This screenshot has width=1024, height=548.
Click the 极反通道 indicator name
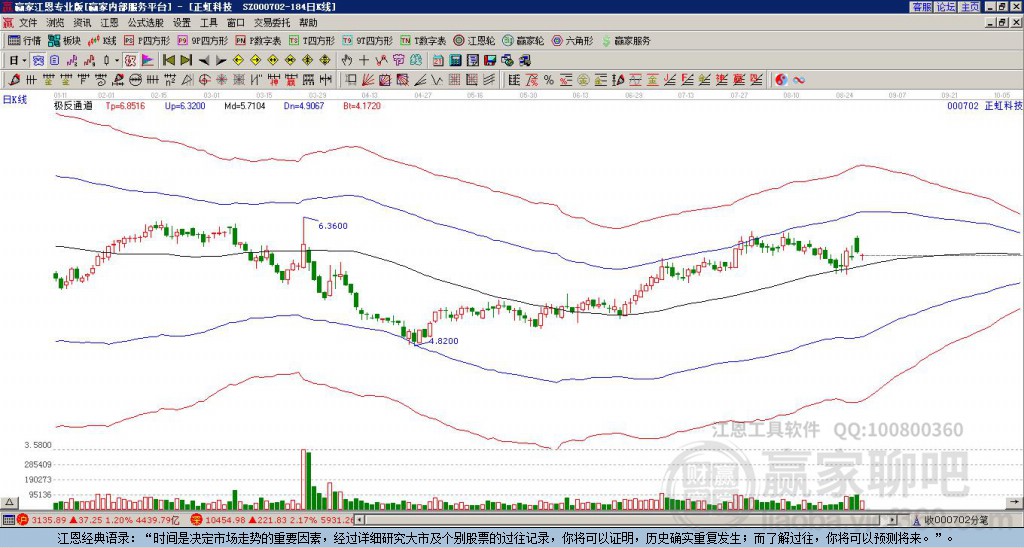(73, 105)
